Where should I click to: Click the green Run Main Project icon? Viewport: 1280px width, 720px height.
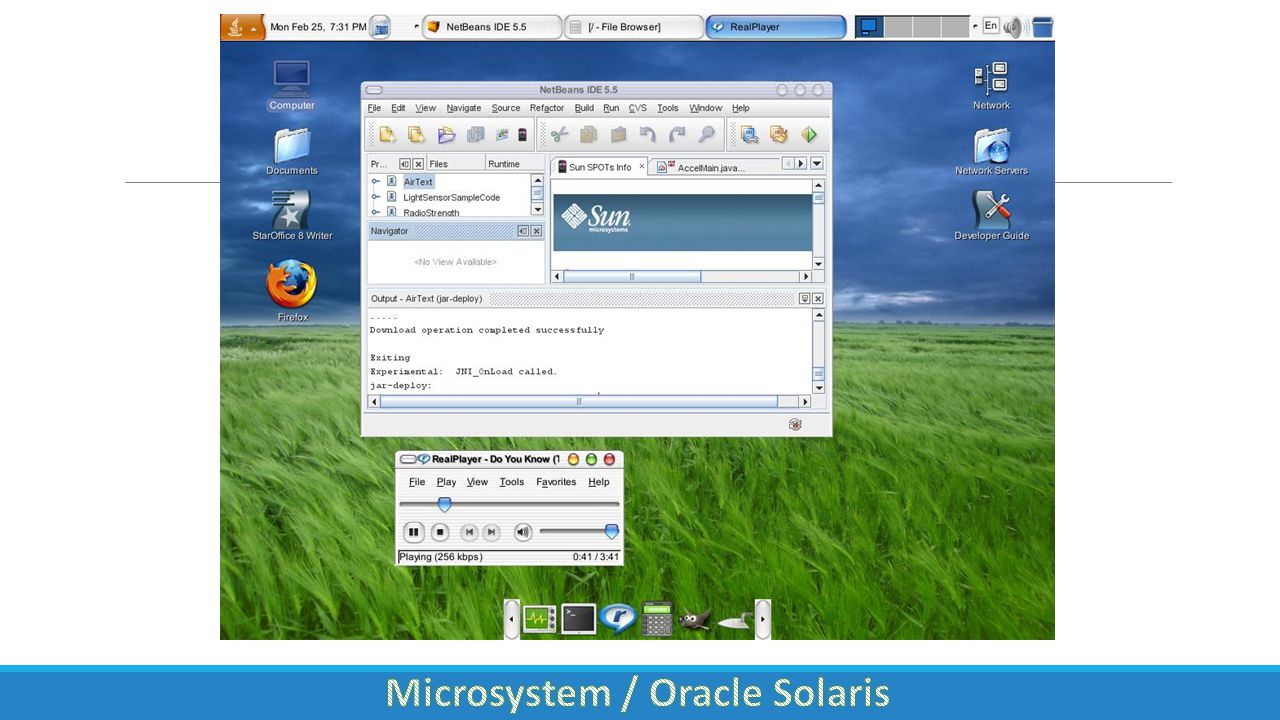pyautogui.click(x=809, y=135)
